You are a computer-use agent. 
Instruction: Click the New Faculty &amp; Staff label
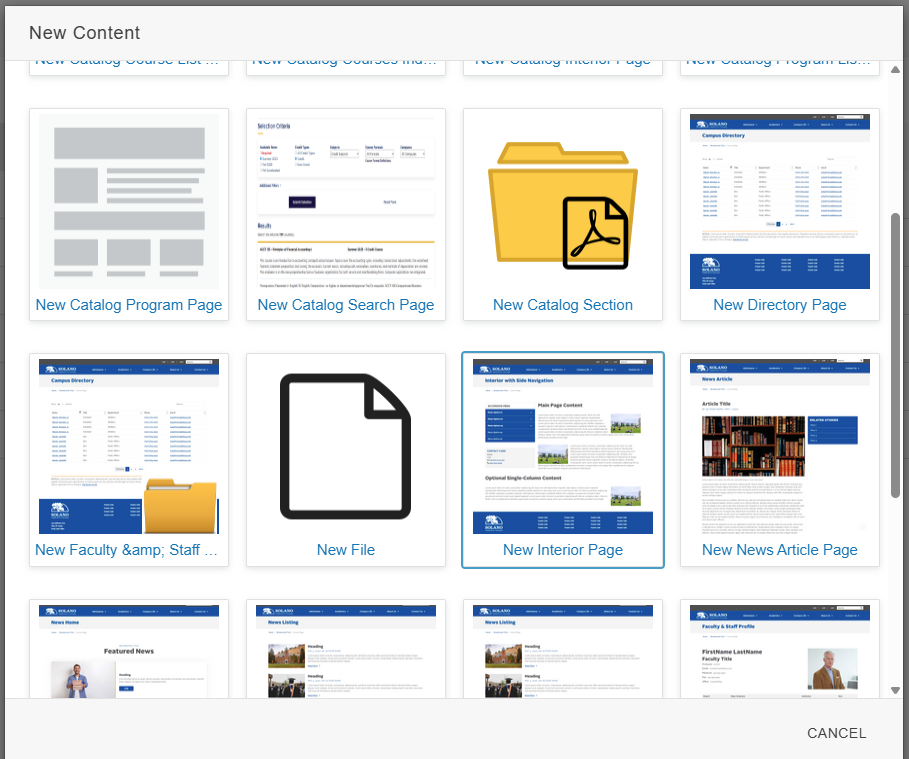(126, 550)
